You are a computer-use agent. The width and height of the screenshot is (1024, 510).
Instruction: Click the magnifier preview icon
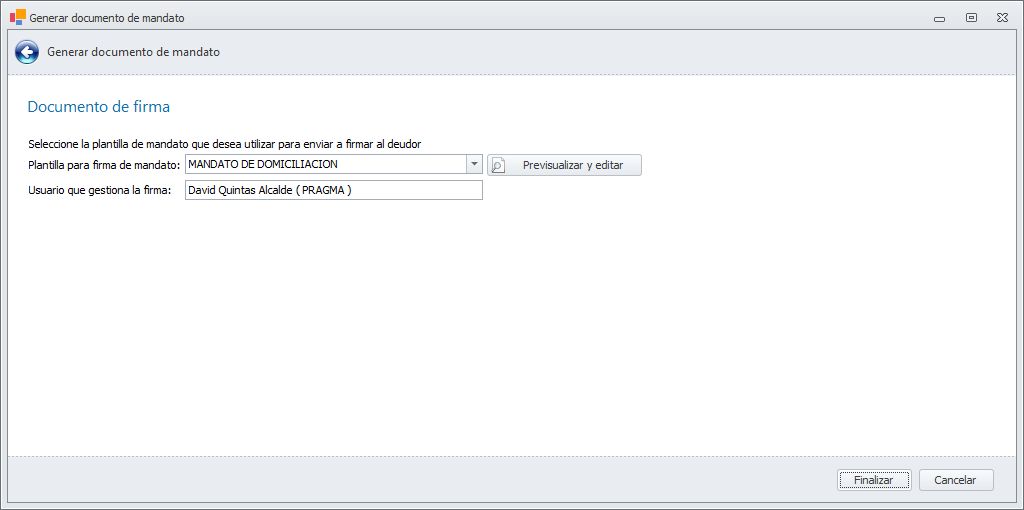[498, 165]
